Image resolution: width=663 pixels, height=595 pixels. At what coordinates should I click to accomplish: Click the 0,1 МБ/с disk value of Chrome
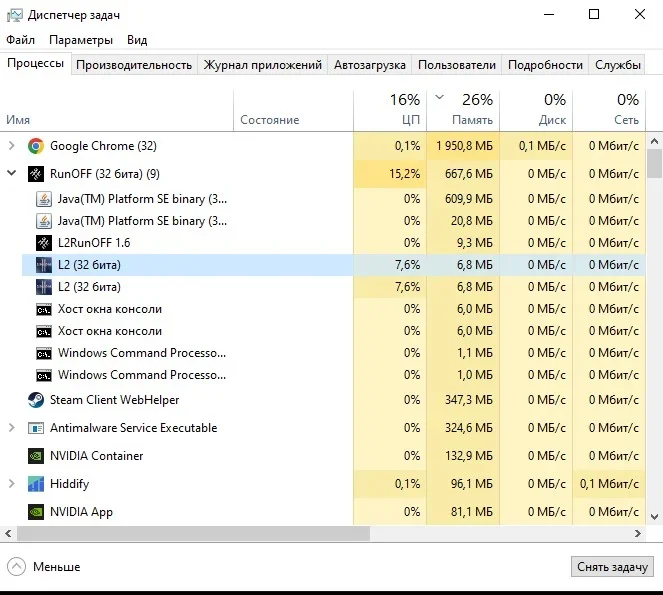point(542,146)
